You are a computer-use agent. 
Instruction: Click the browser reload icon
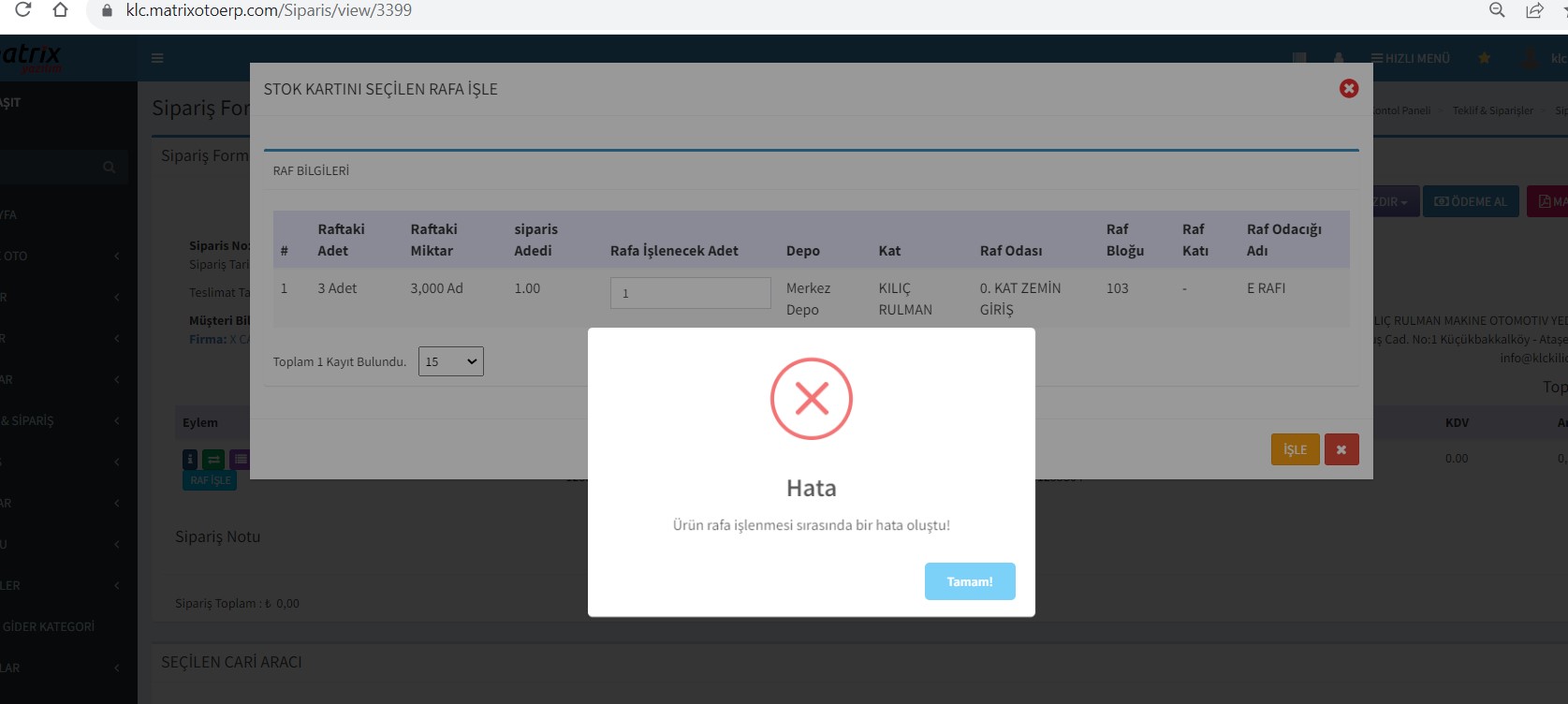pyautogui.click(x=23, y=10)
